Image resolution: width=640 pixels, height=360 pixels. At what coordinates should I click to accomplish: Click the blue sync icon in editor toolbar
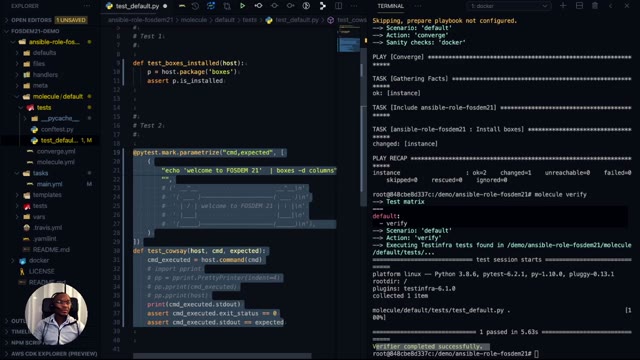pos(211,6)
